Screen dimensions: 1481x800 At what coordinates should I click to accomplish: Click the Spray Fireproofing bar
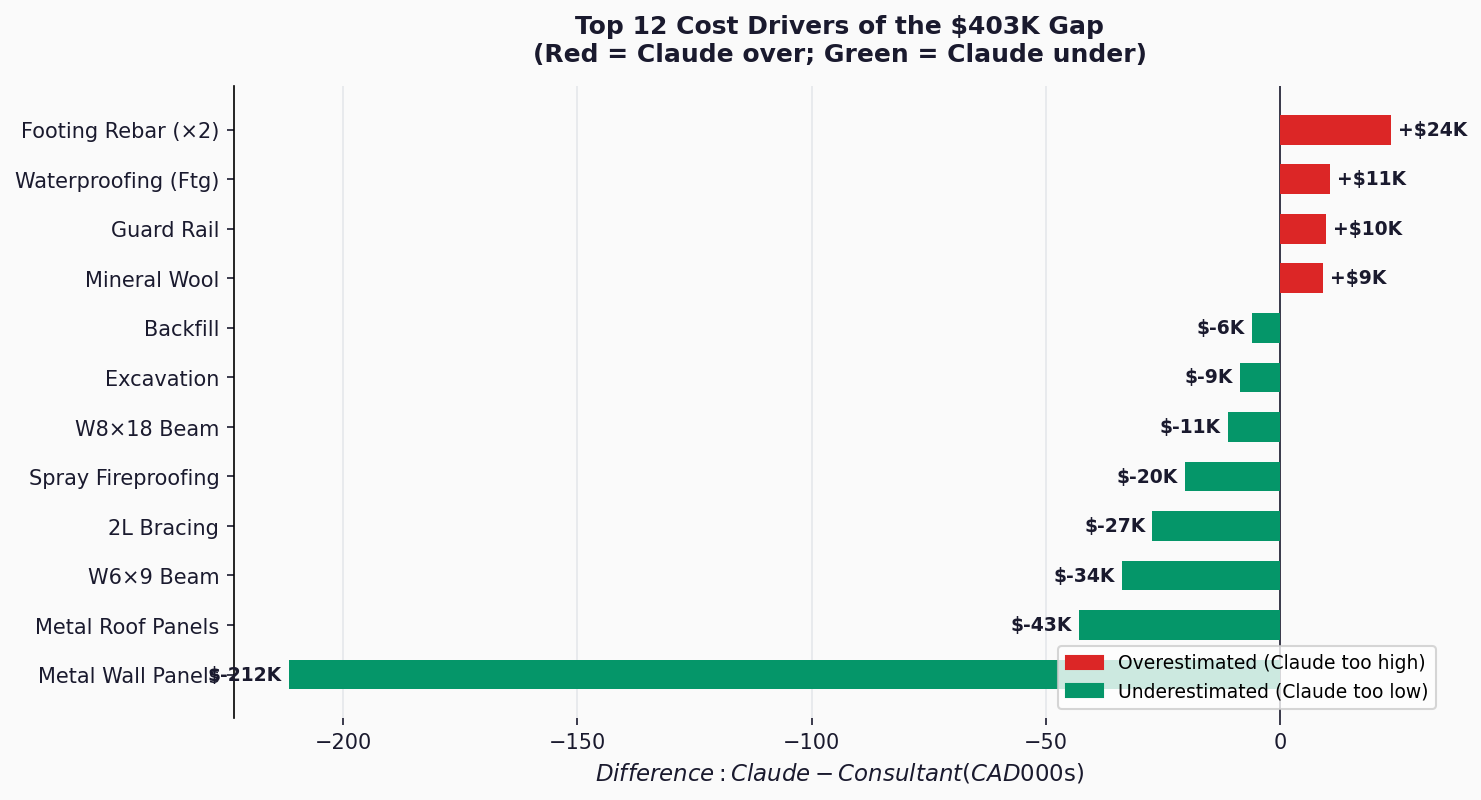(x=1232, y=477)
